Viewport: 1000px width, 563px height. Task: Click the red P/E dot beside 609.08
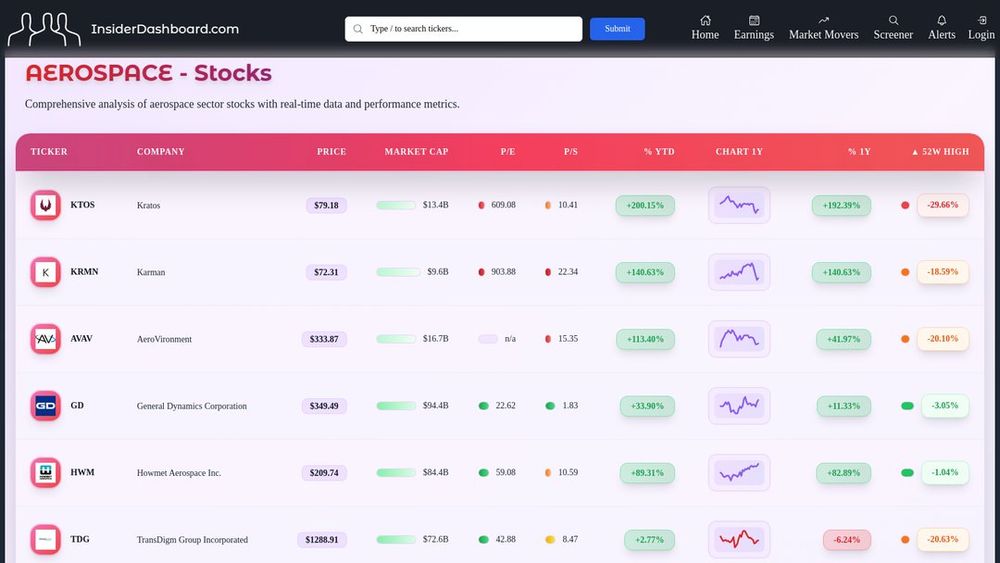tap(482, 205)
